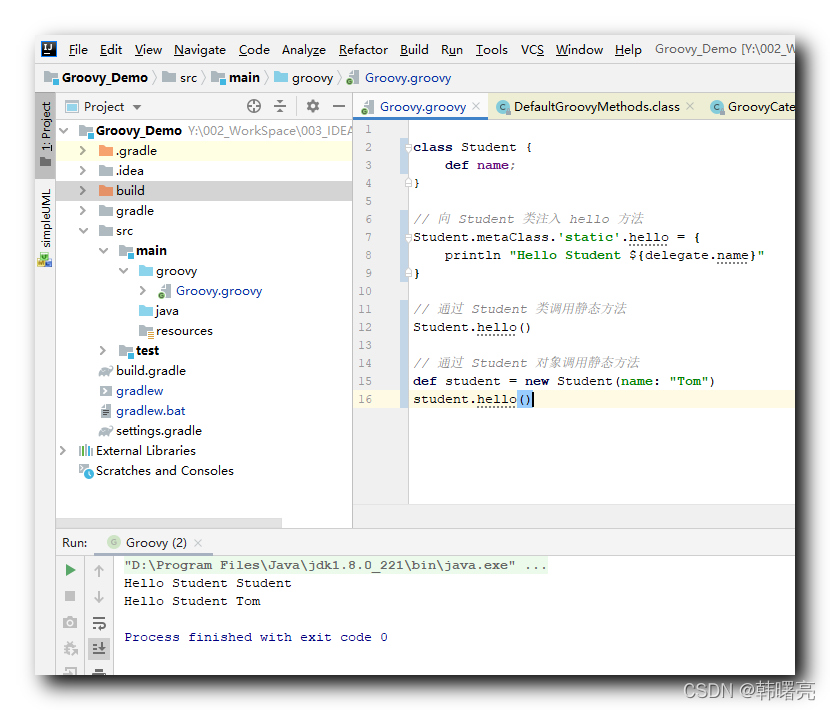Expand the gradle folder

point(83,211)
